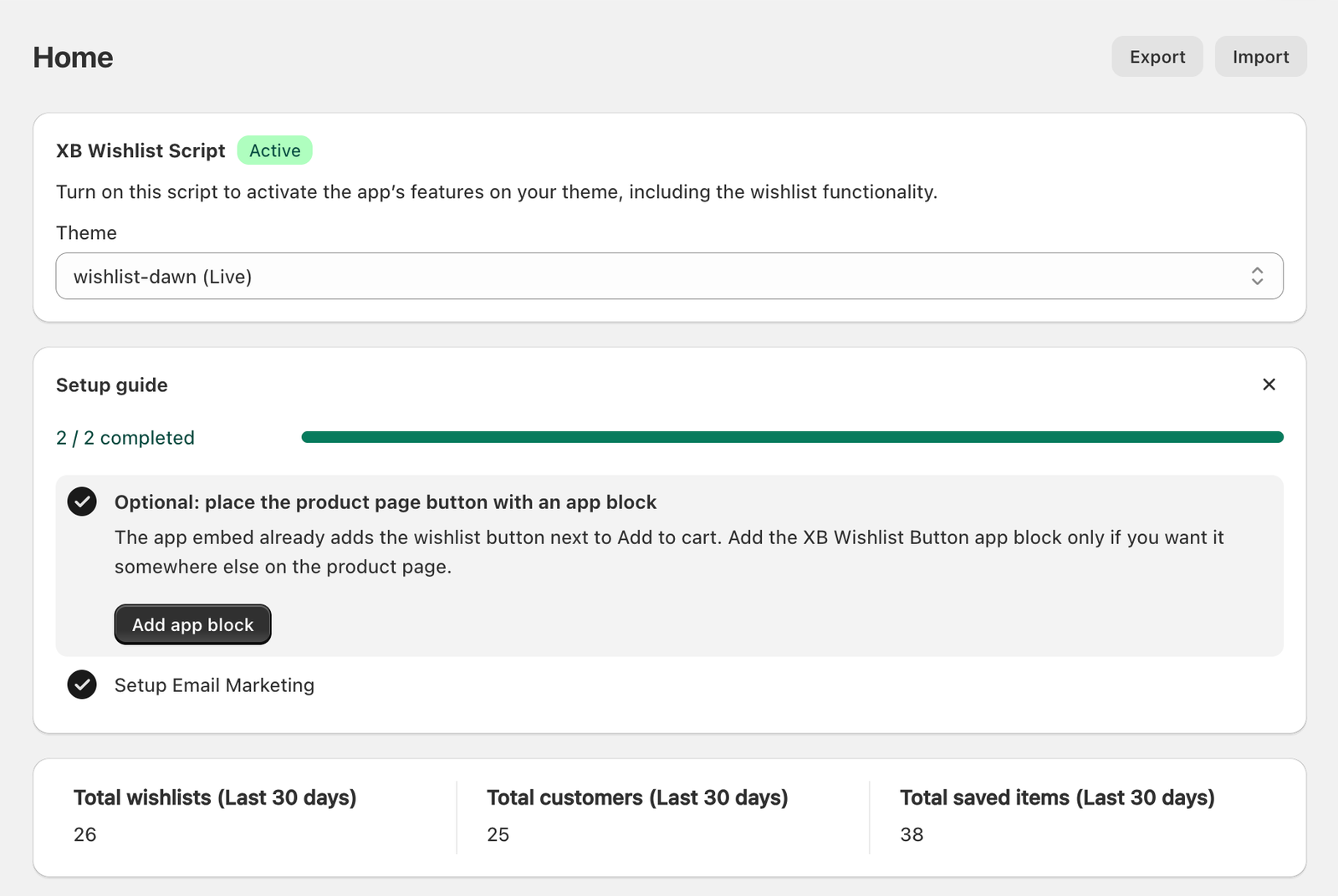Screen dimensions: 1338x896
Task: Click the value 38 under Total saved items
Action: 912,834
